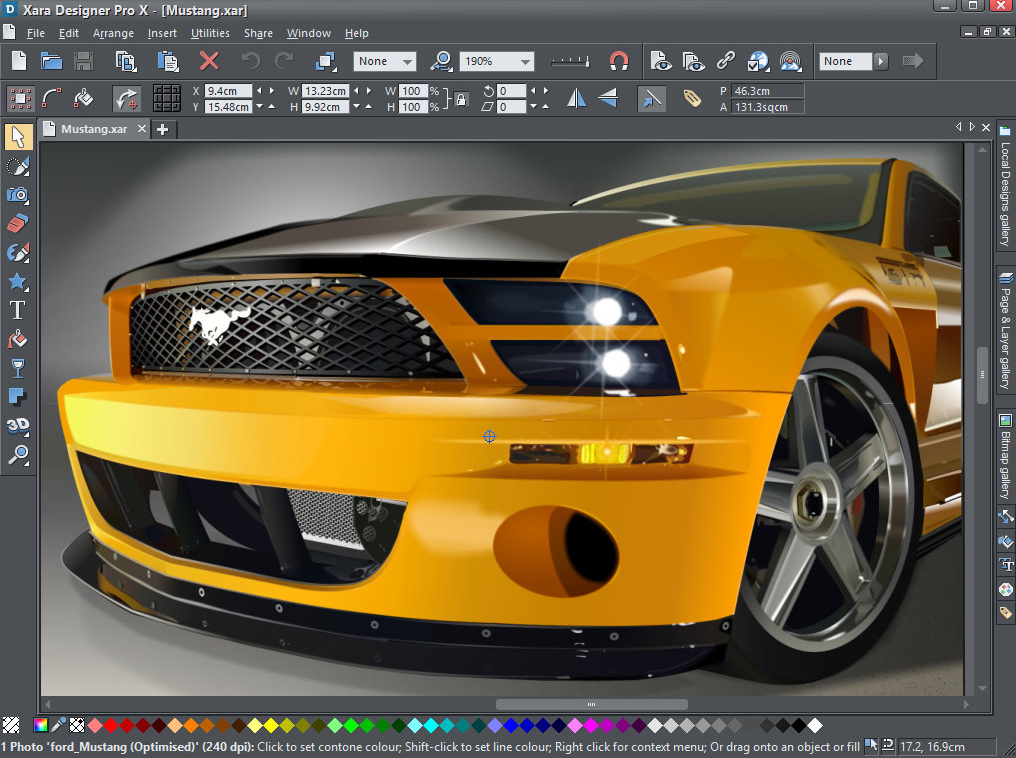Open the Utilities menu
Viewport: 1016px width, 758px height.
tap(210, 33)
